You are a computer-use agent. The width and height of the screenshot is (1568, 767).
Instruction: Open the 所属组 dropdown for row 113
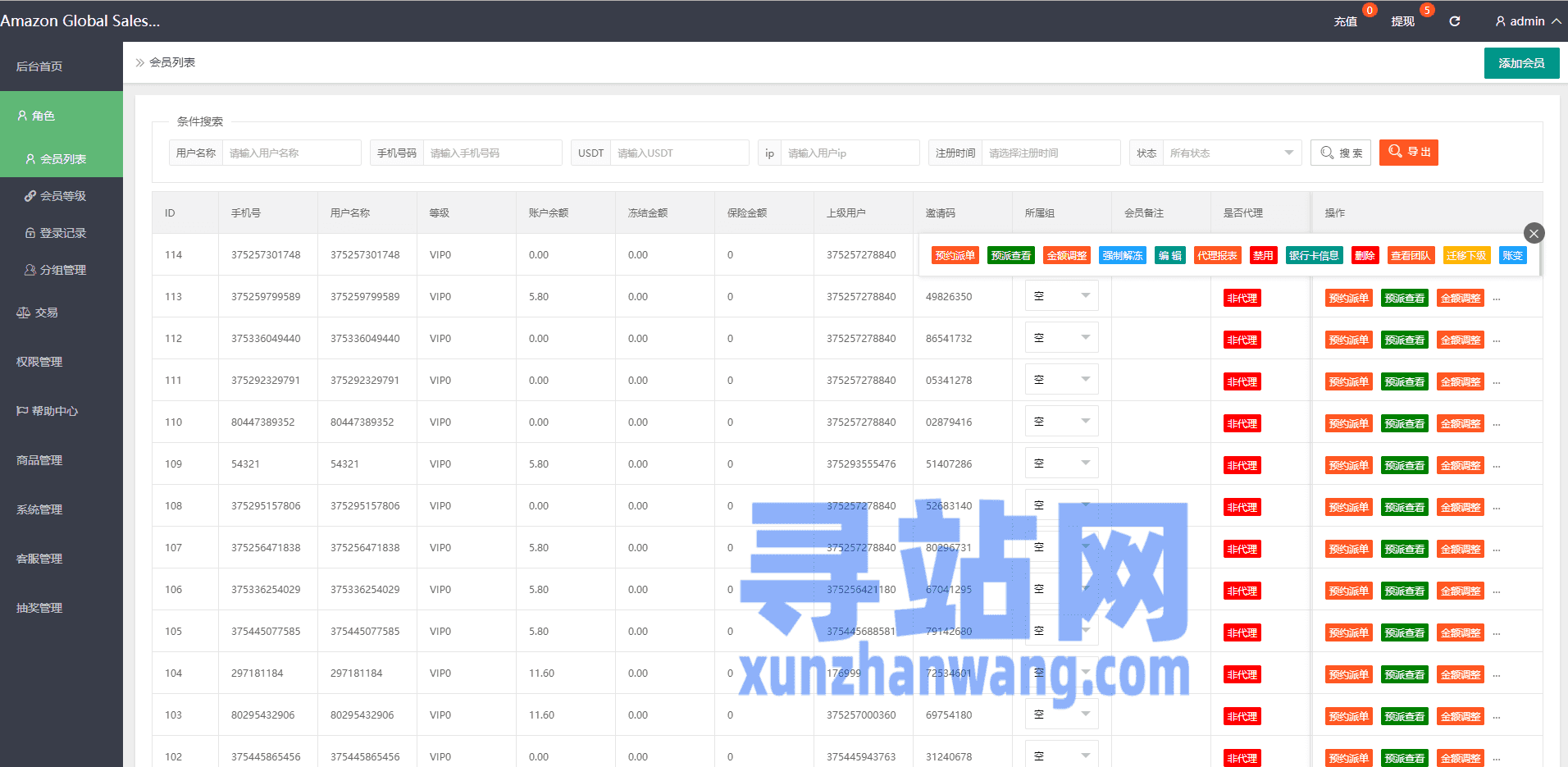pyautogui.click(x=1061, y=295)
